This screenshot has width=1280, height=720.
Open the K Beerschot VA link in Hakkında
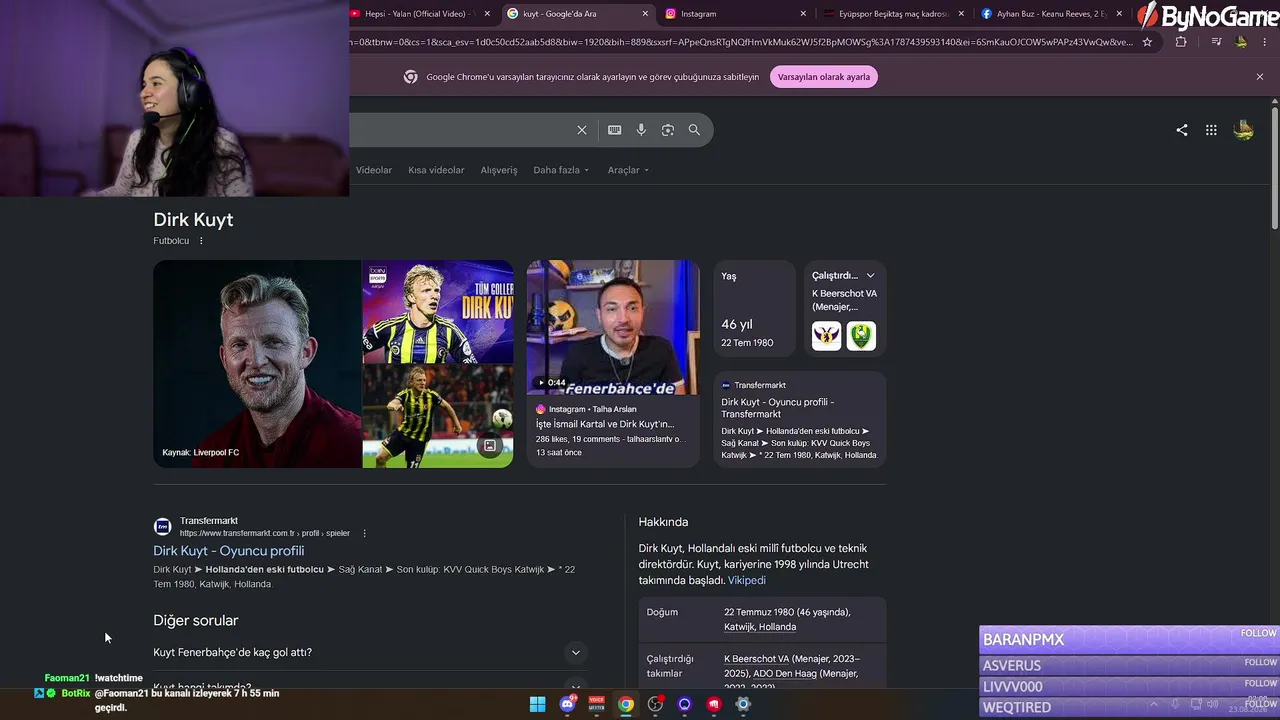(x=756, y=659)
